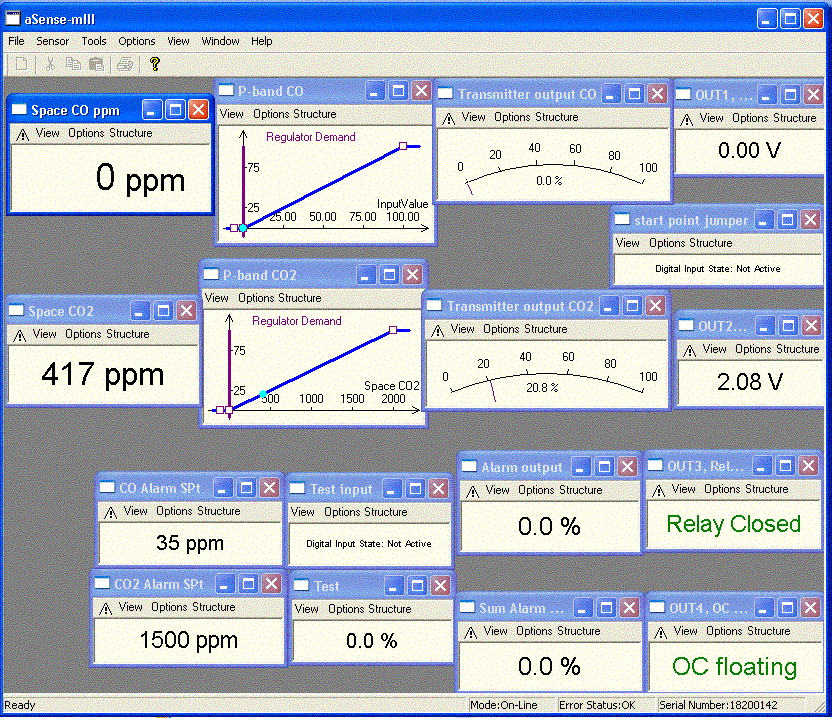Click the window icon in Test input title bar
832x718 pixels.
tap(297, 488)
